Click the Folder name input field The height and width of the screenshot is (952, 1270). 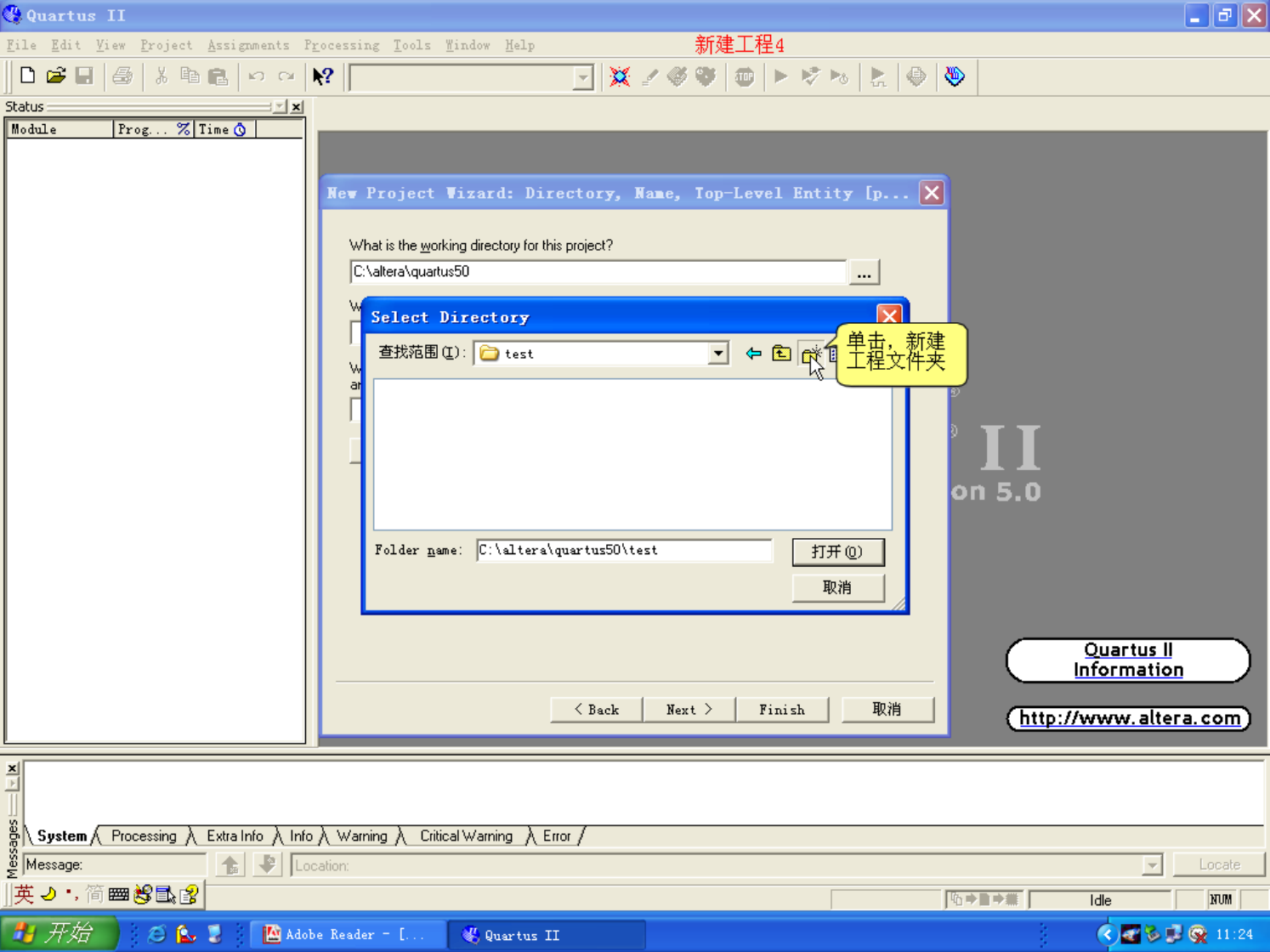(x=624, y=551)
